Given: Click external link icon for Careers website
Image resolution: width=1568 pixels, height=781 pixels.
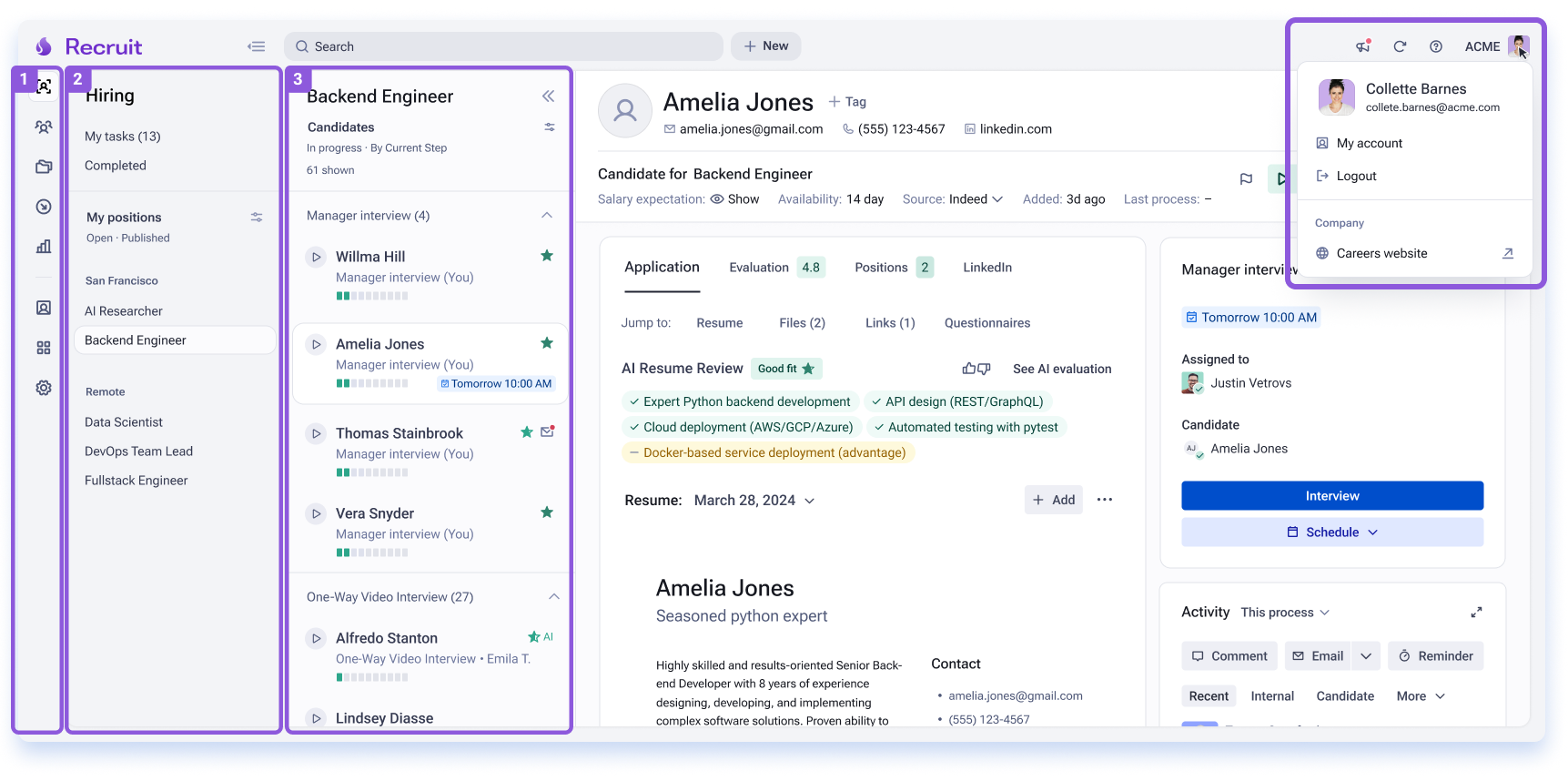Looking at the screenshot, I should (1508, 254).
